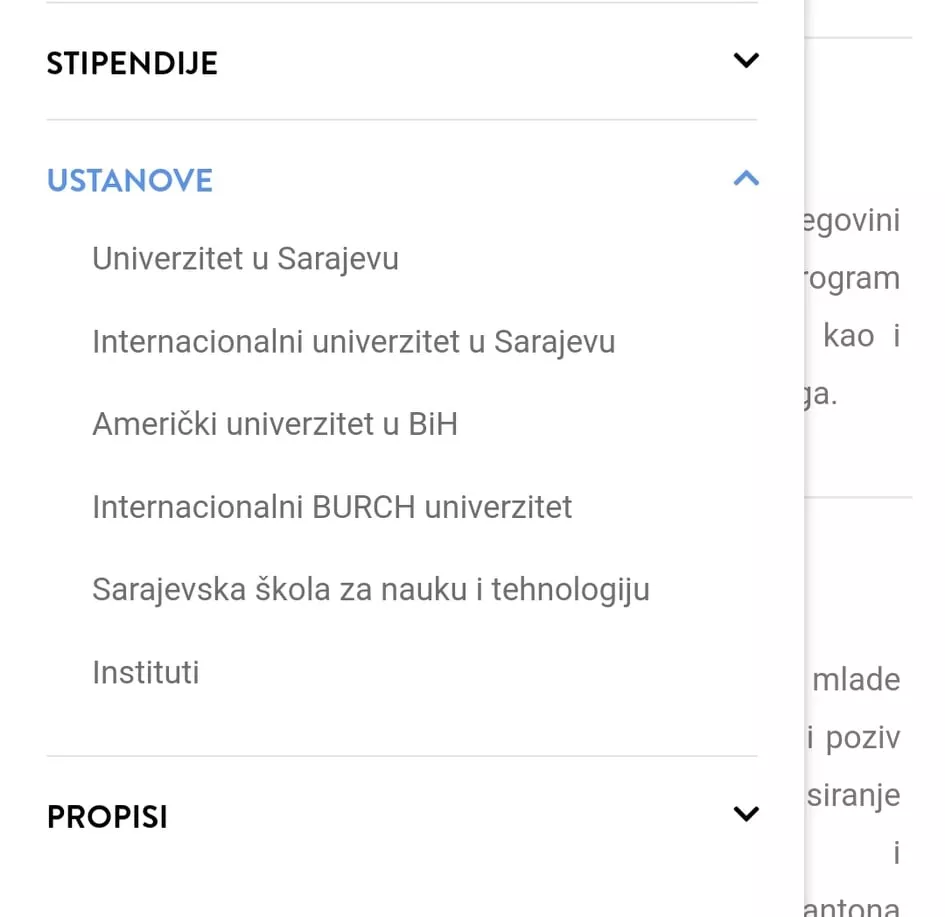945x917 pixels.
Task: Collapse USTANOVE using the up chevron
Action: 746,179
